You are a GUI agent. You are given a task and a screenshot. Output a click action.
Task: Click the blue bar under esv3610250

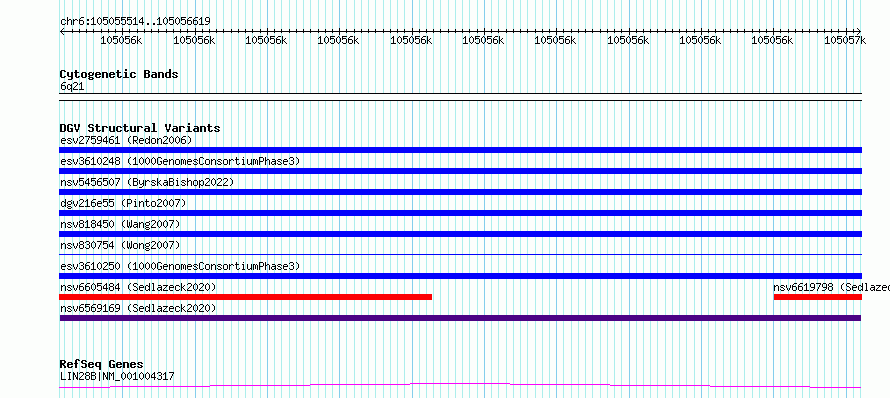pos(460,276)
